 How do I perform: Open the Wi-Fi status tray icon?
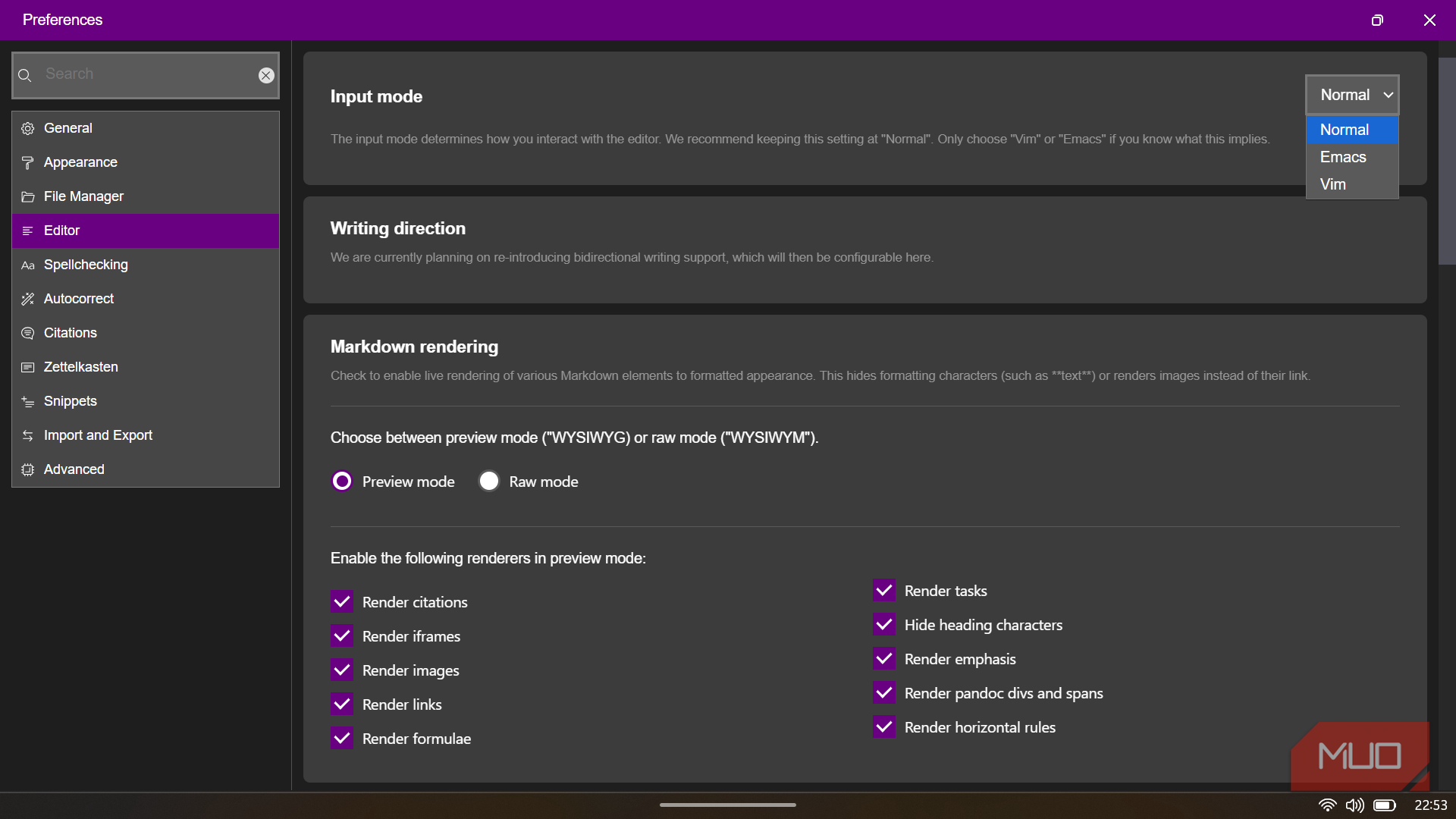point(1327,805)
